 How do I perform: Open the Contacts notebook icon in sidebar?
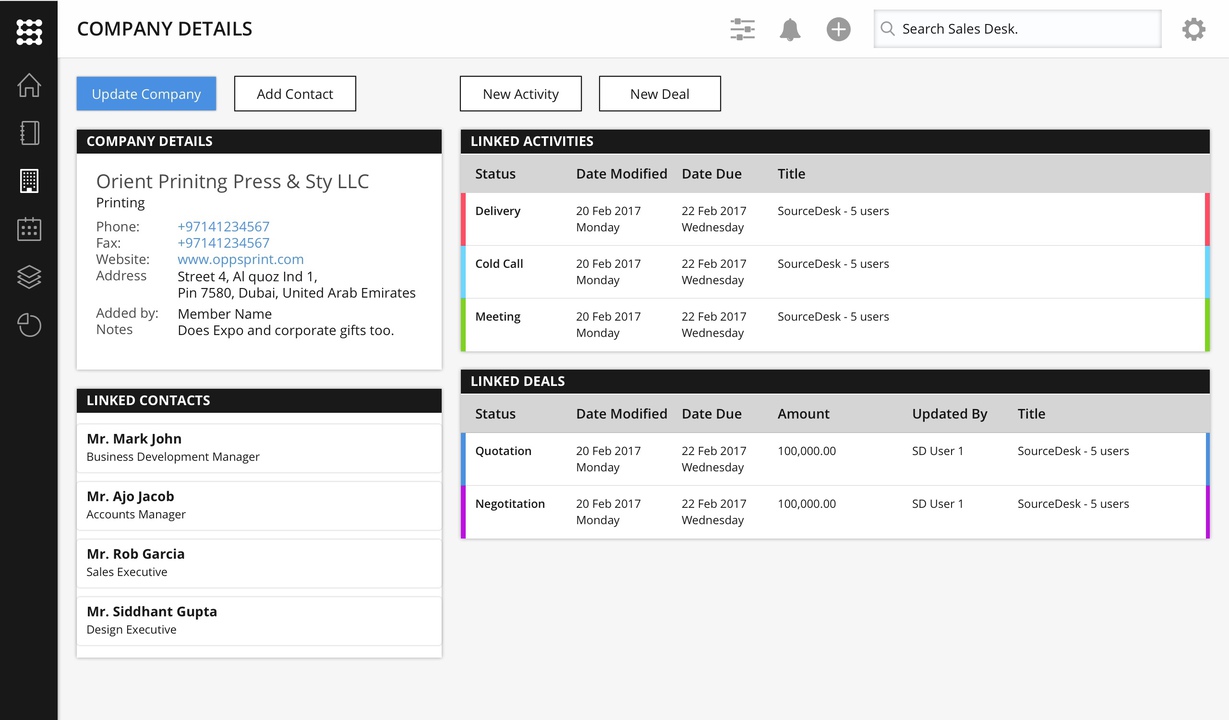click(x=29, y=132)
